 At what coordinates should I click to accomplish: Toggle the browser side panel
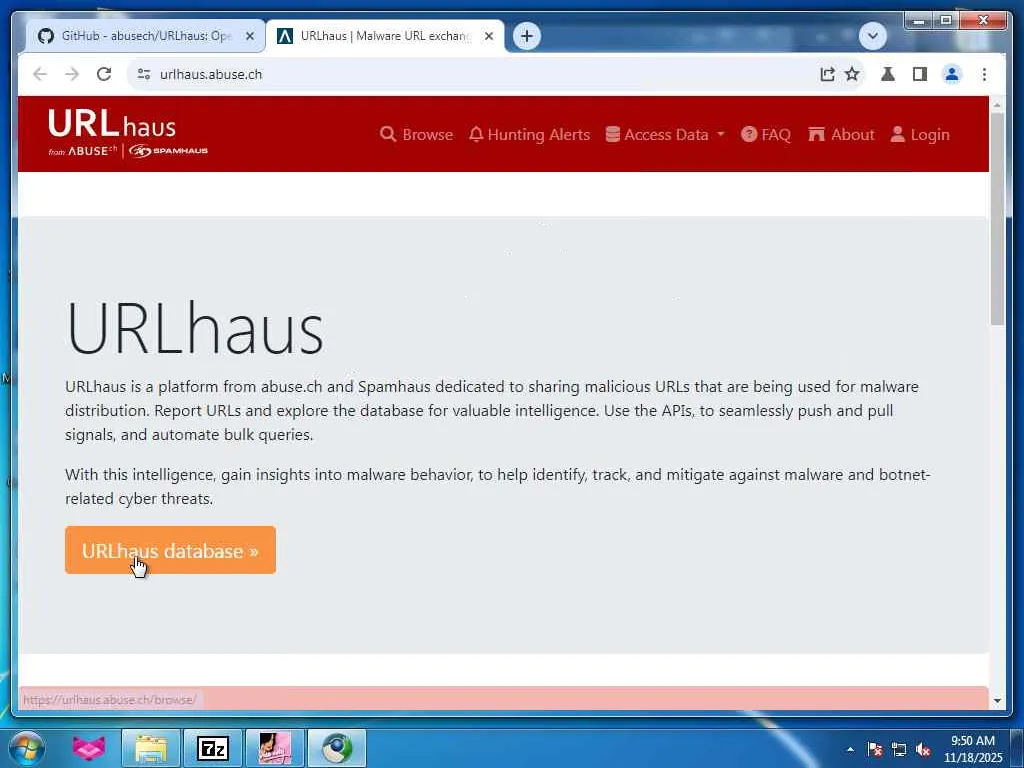coord(920,74)
